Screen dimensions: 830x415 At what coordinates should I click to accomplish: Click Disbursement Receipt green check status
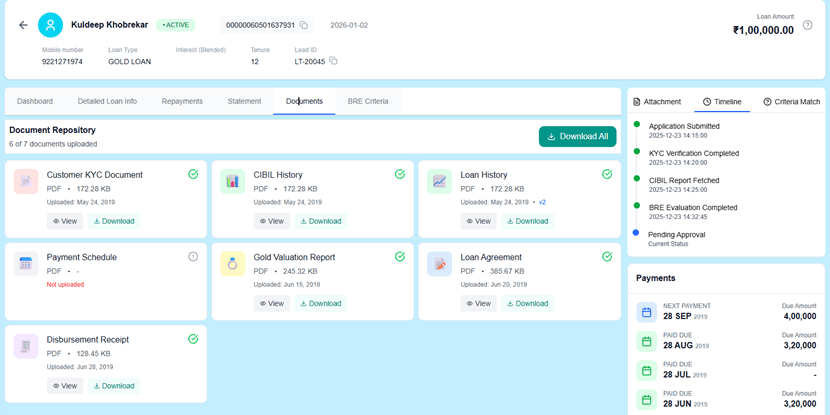(193, 339)
